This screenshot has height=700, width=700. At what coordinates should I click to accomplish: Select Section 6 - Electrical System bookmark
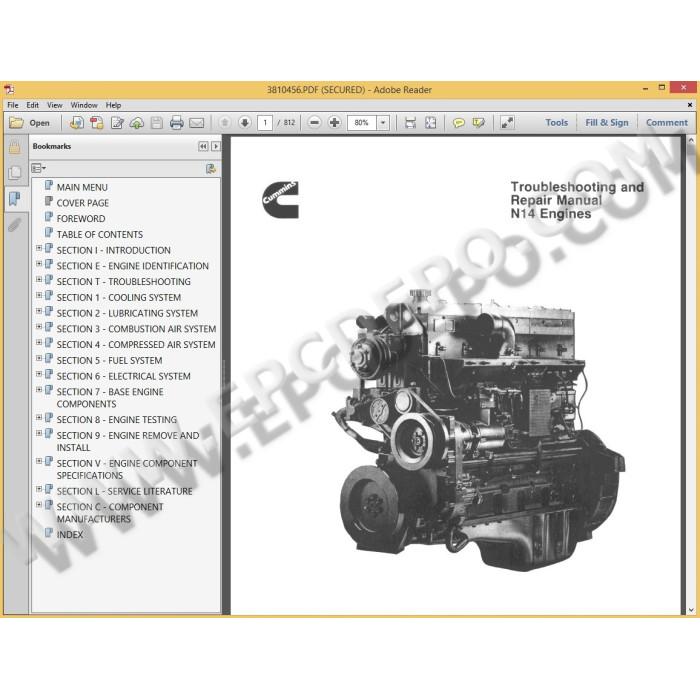pyautogui.click(x=123, y=376)
